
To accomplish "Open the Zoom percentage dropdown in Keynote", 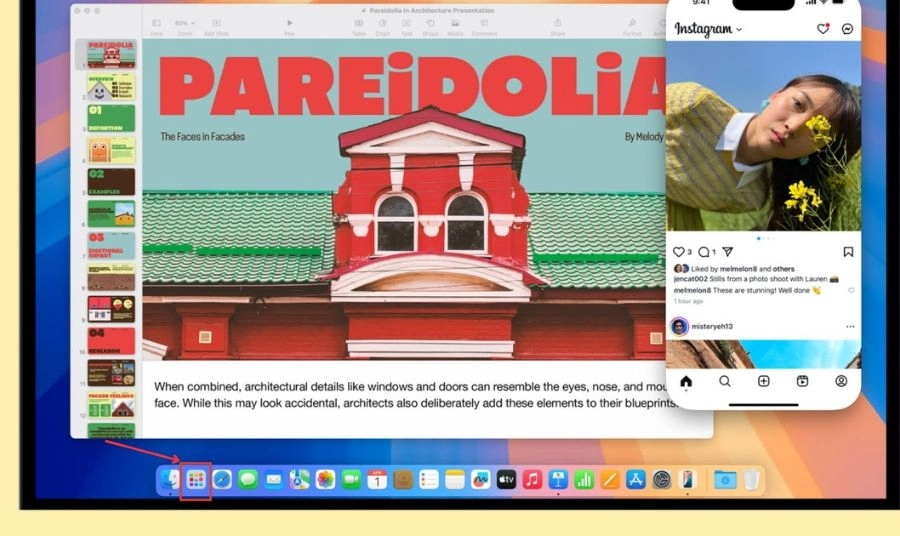I will click(x=185, y=24).
